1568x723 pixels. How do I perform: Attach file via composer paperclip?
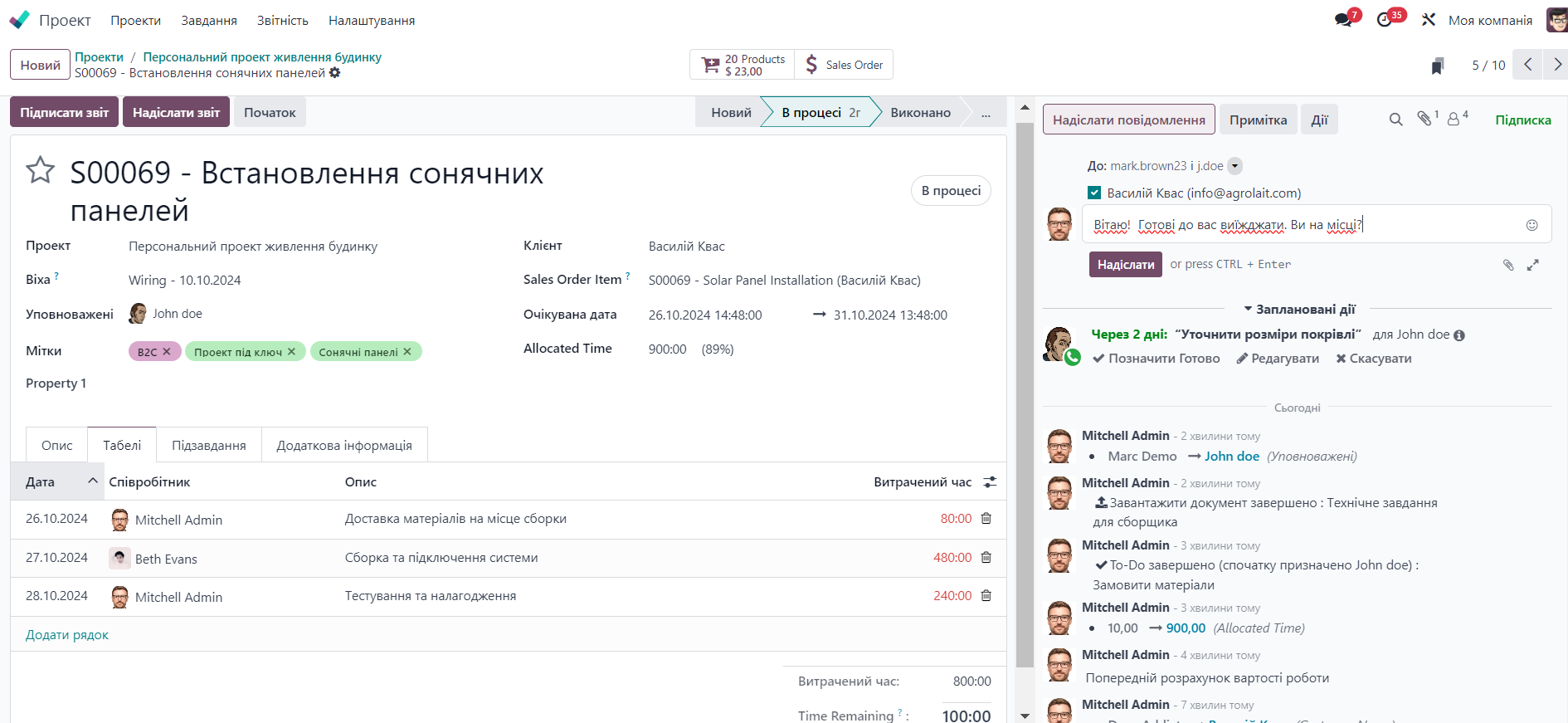point(1508,265)
